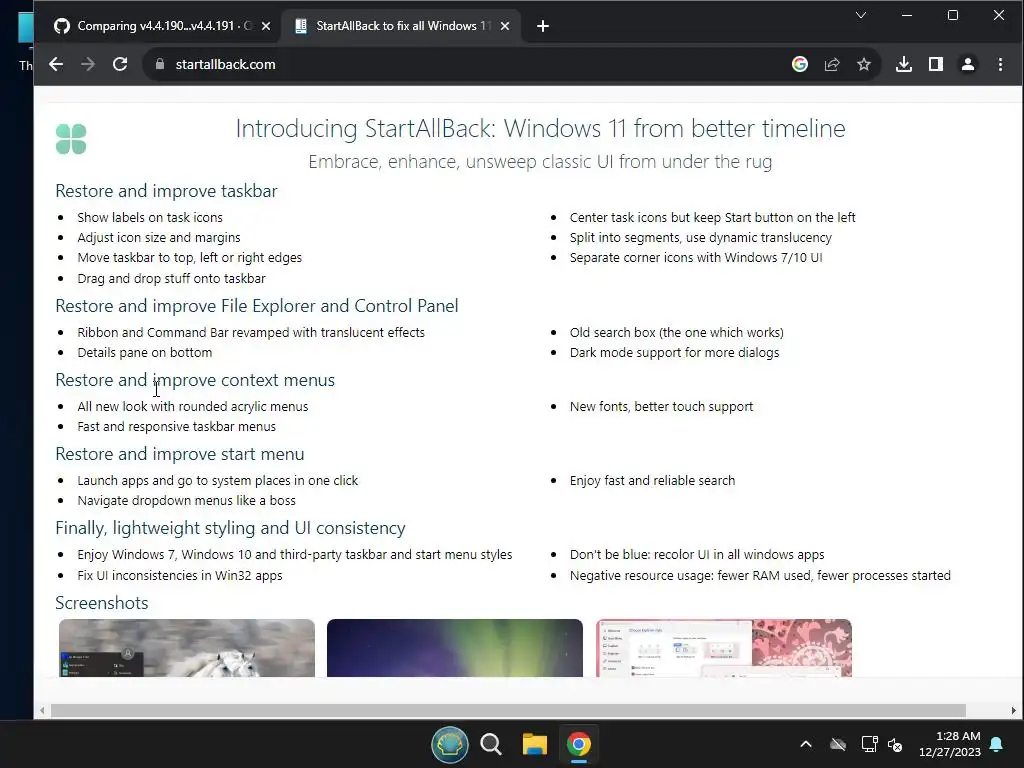This screenshot has height=768, width=1024.
Task: Click 'Drag and drop stuff onto taskbar'
Action: point(171,279)
